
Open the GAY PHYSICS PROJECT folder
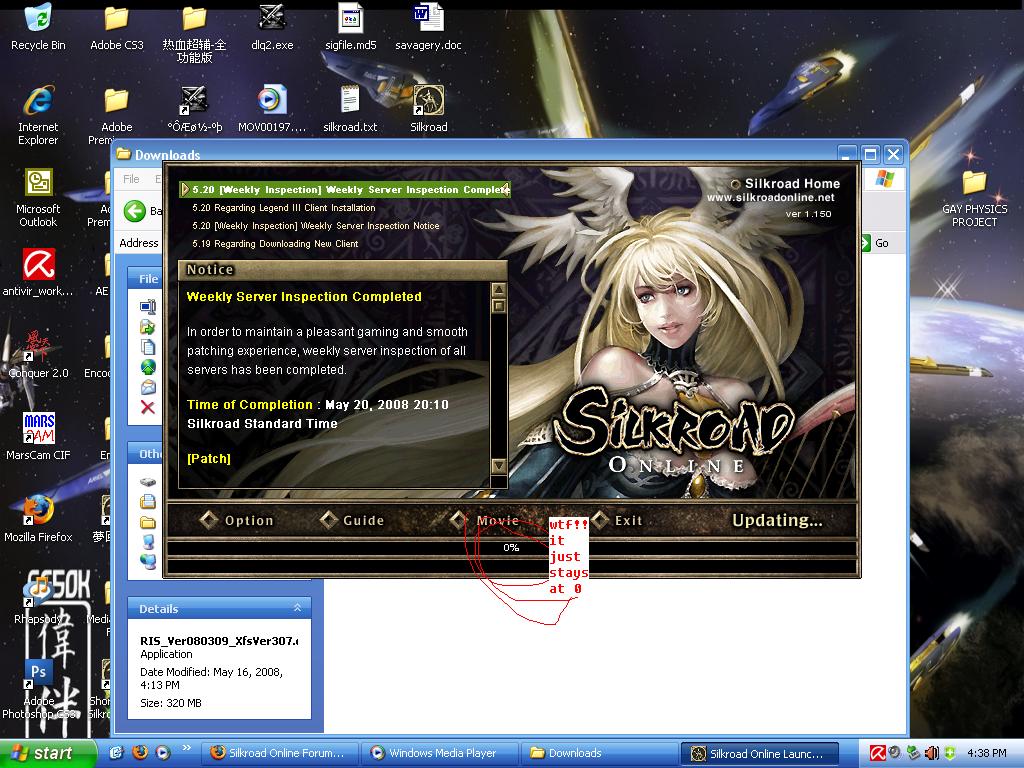pyautogui.click(x=973, y=184)
